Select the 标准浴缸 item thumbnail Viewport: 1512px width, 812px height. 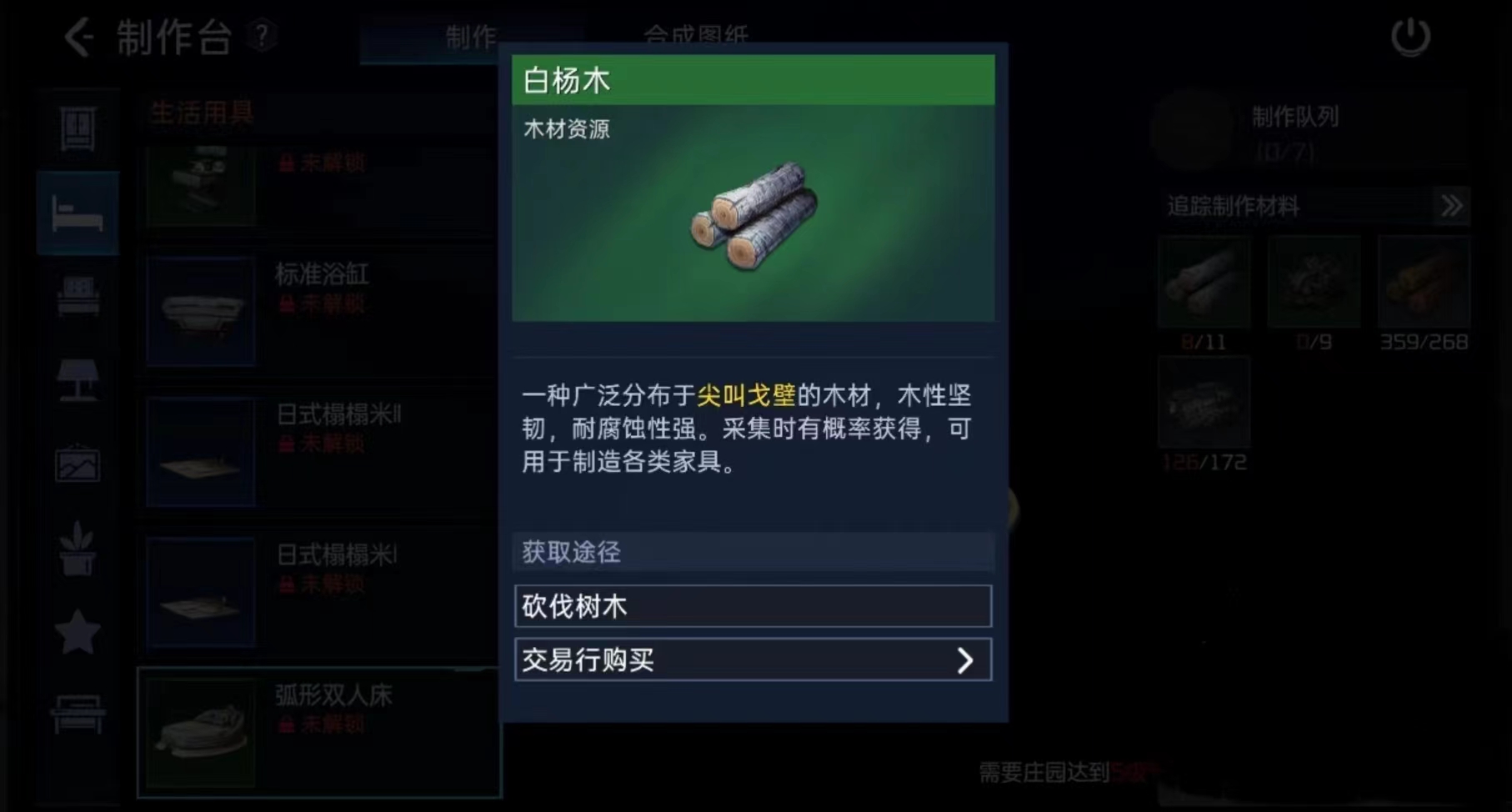point(201,311)
